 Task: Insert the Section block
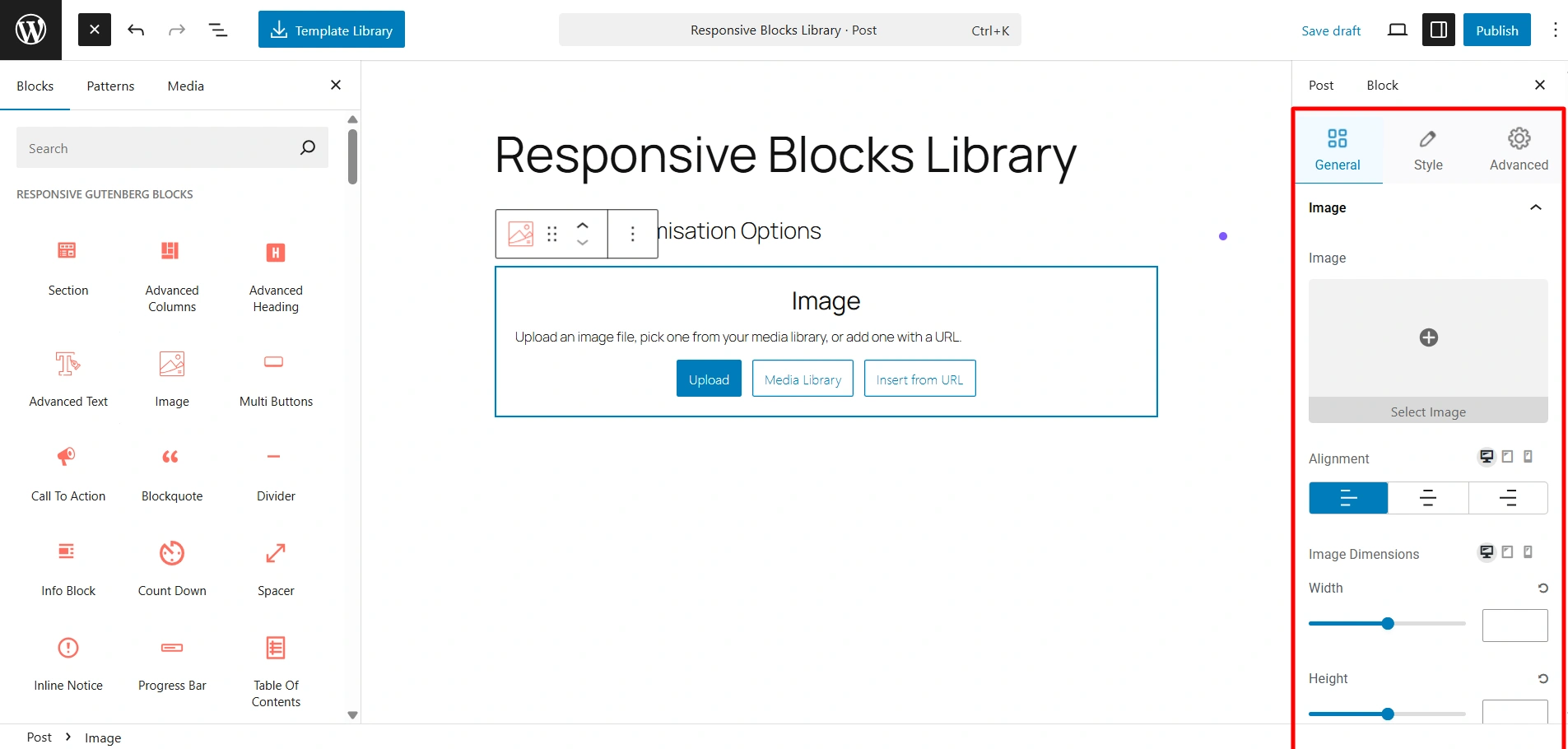[x=68, y=267]
